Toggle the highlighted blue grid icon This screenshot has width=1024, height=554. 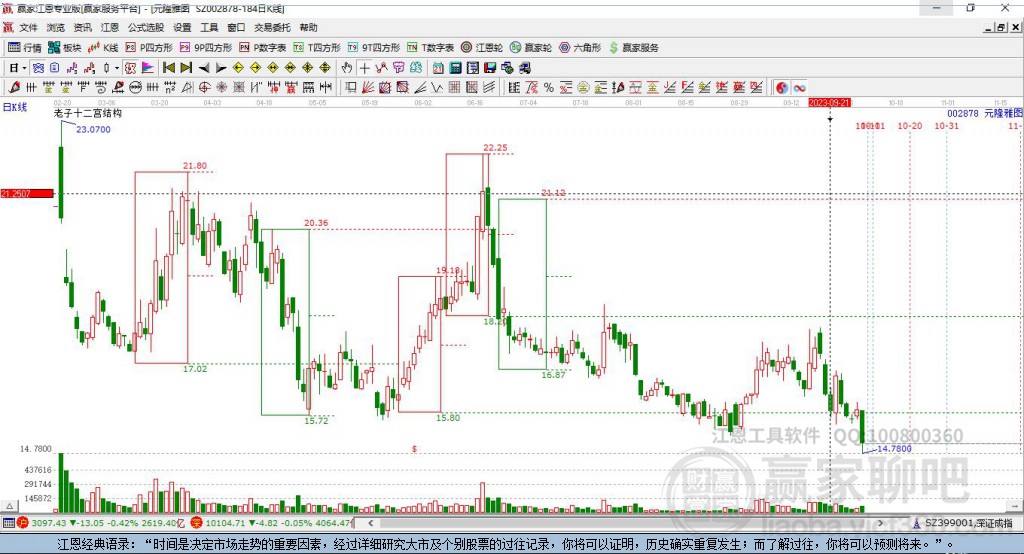pos(39,68)
